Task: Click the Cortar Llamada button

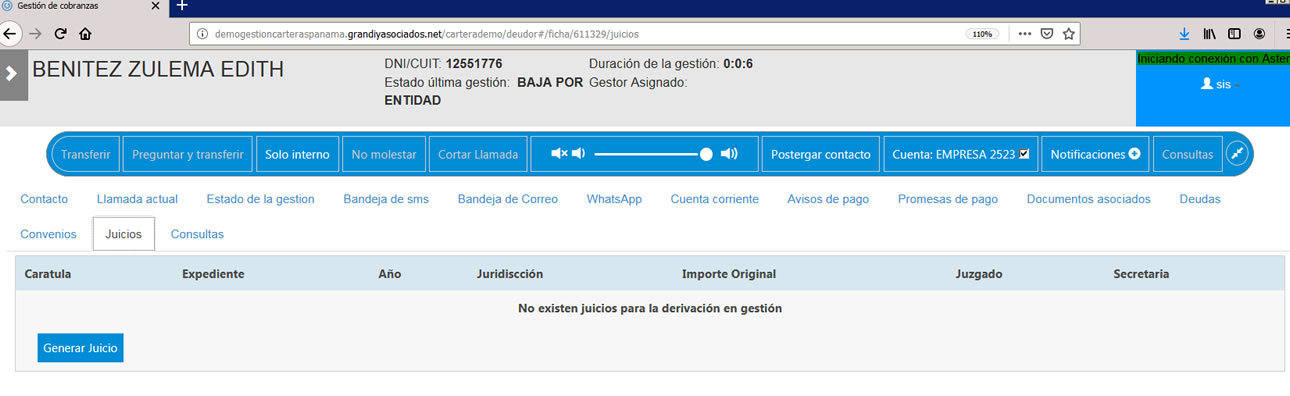Action: [x=478, y=155]
